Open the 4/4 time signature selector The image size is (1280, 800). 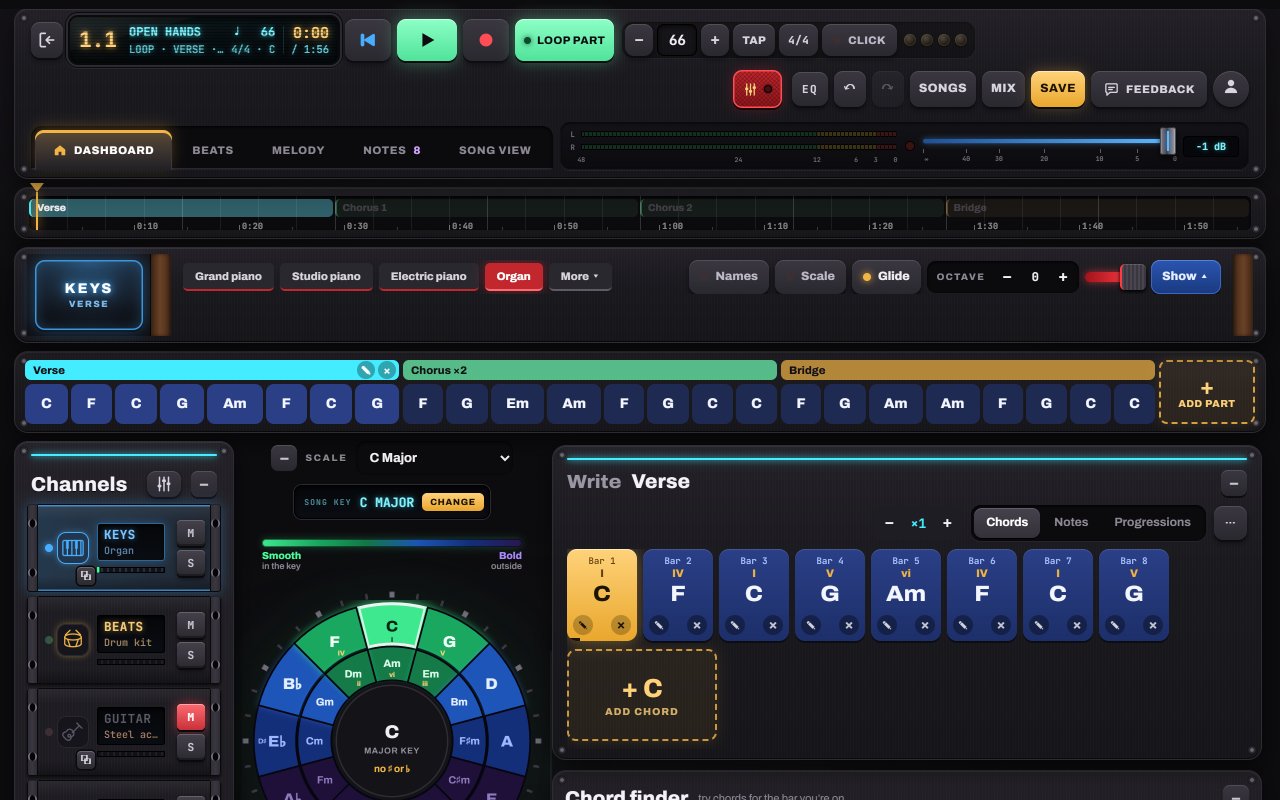click(x=798, y=40)
